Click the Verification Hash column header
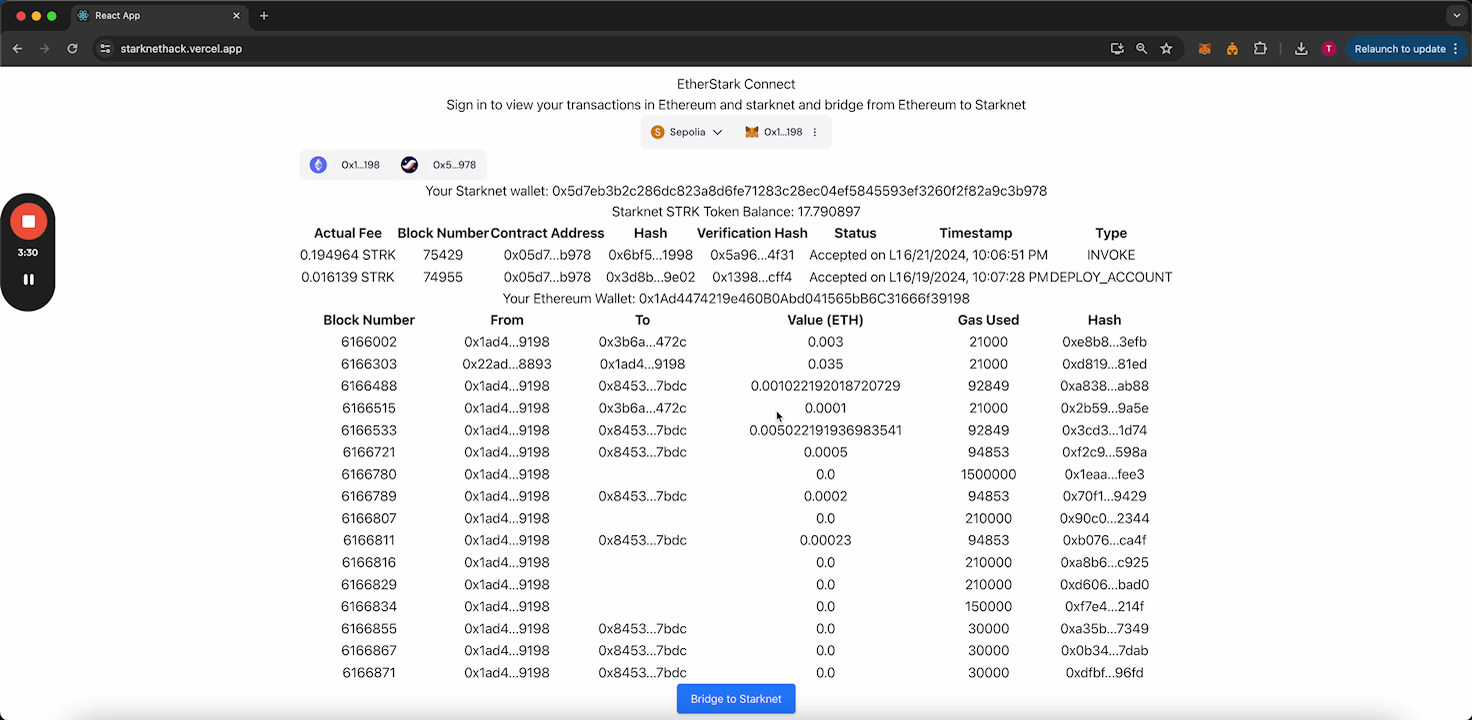Image resolution: width=1472 pixels, height=720 pixels. pyautogui.click(x=752, y=233)
